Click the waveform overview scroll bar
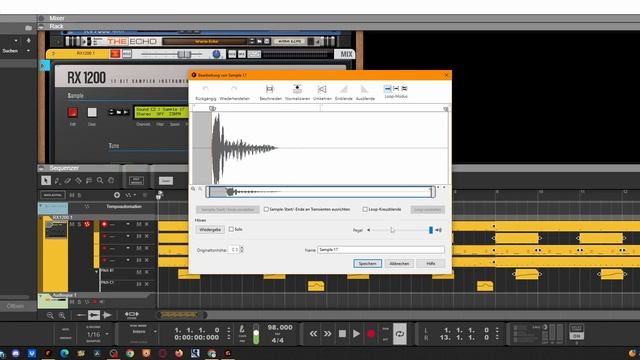Screen dimensions: 640x360 pos(320,191)
